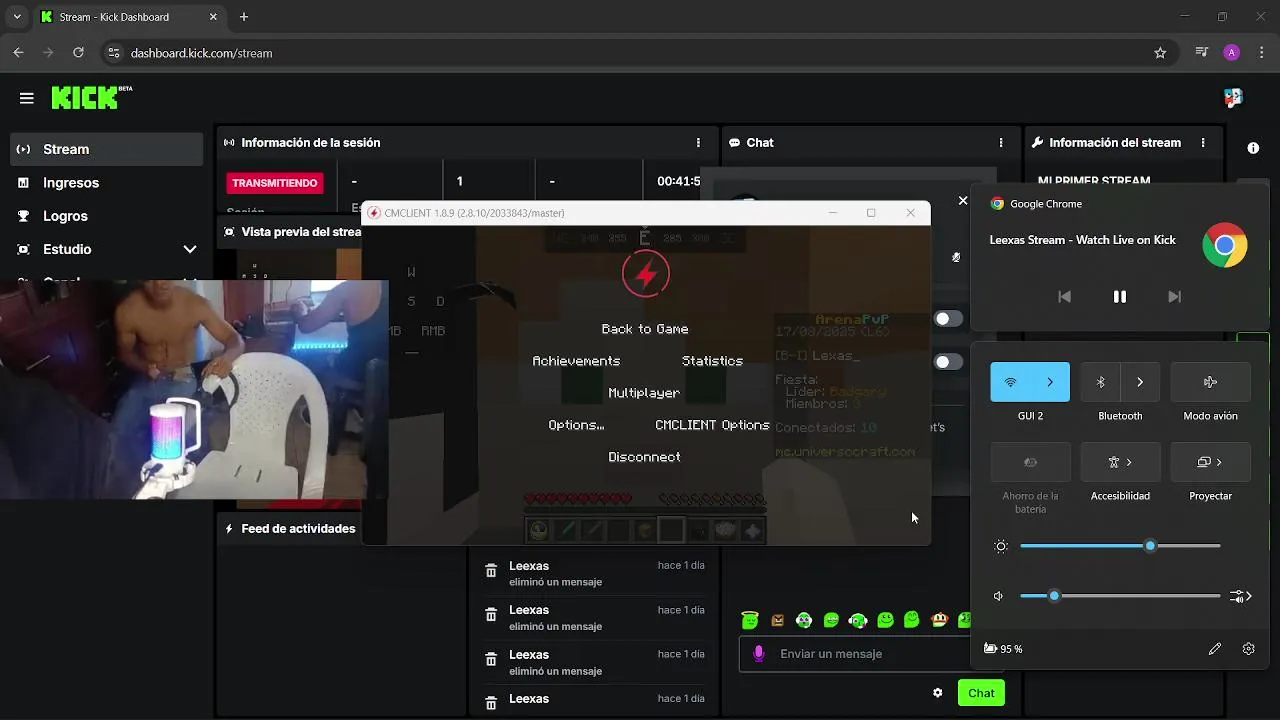Viewport: 1280px width, 720px height.
Task: Open Información de la sesión panel options
Action: [698, 143]
